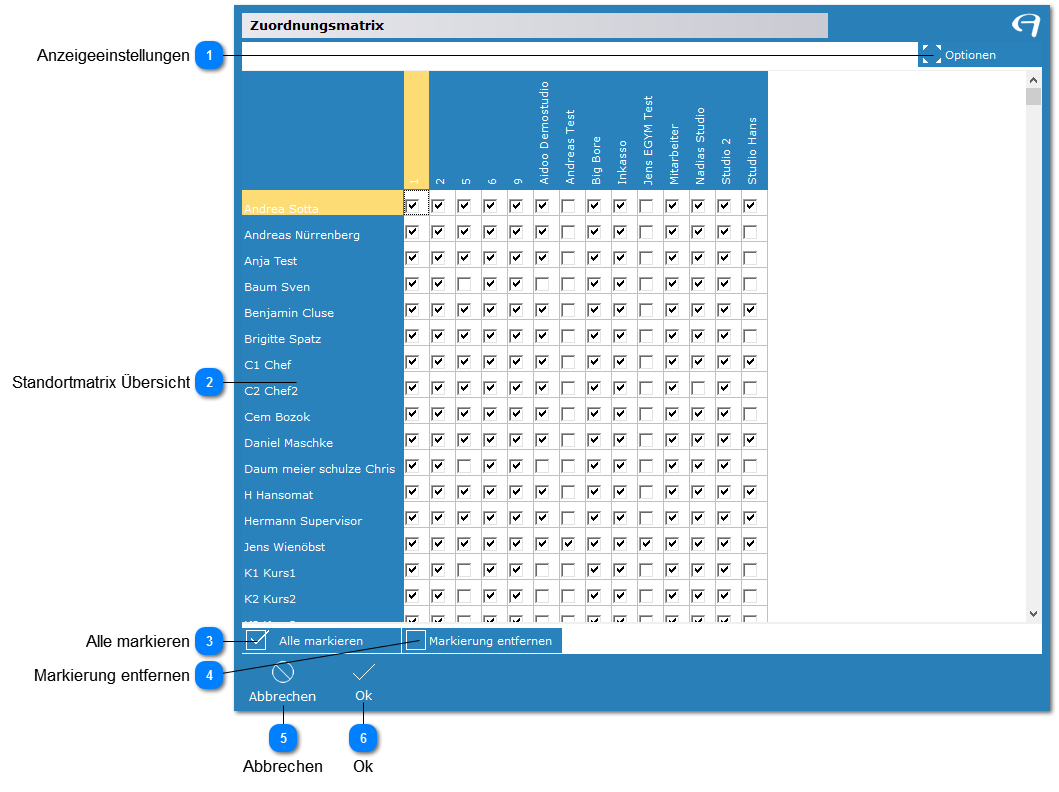Click the scrollbar up arrow
1059x792 pixels.
coord(1033,80)
